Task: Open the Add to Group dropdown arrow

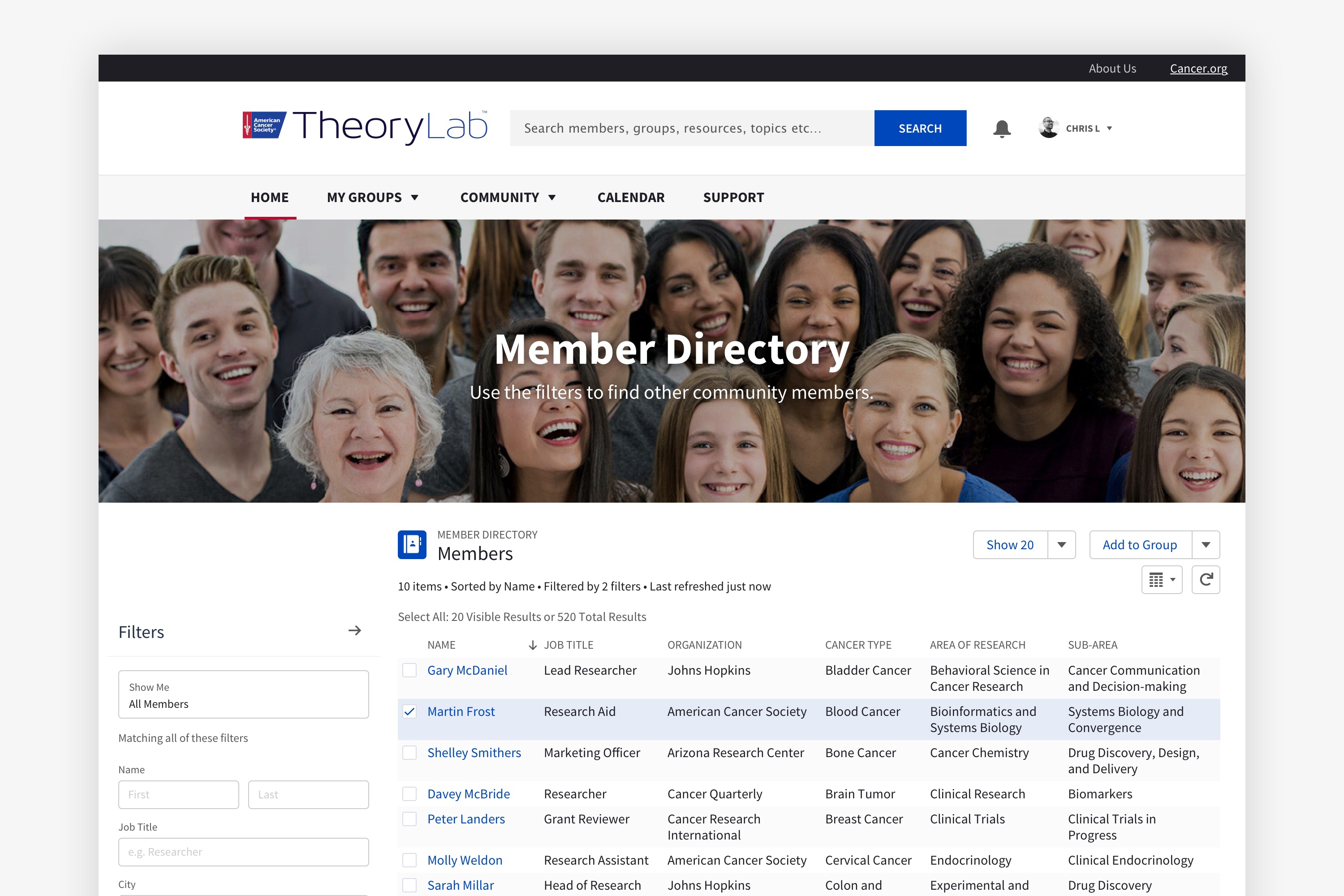Action: (x=1206, y=545)
